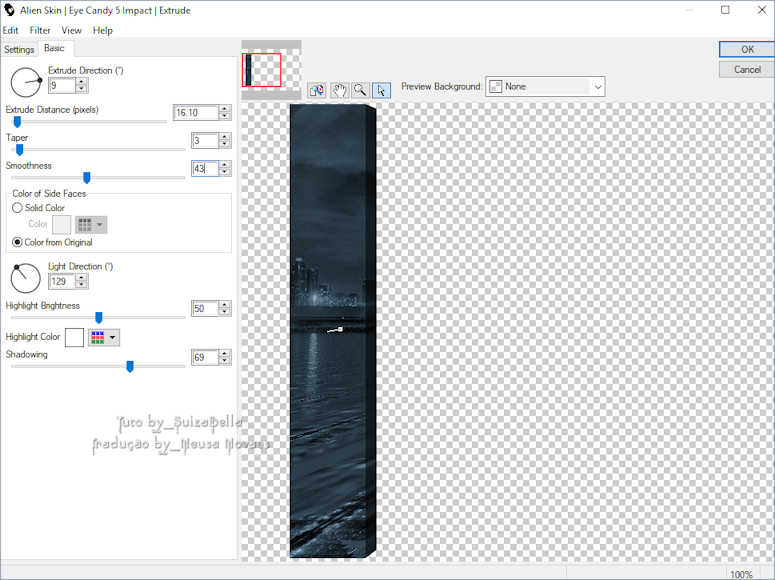Click the Shadowing slider handle
This screenshot has height=580, width=775.
130,366
